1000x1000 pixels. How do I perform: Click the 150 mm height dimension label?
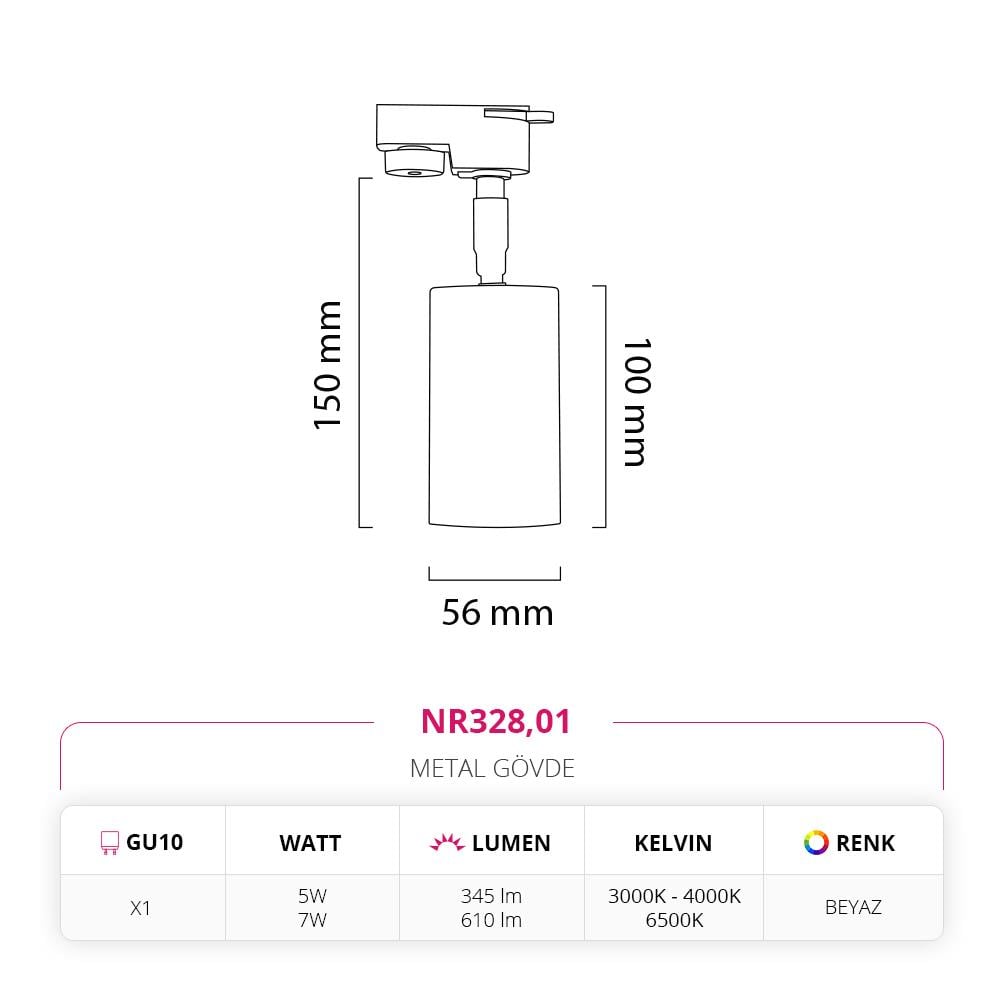point(328,365)
